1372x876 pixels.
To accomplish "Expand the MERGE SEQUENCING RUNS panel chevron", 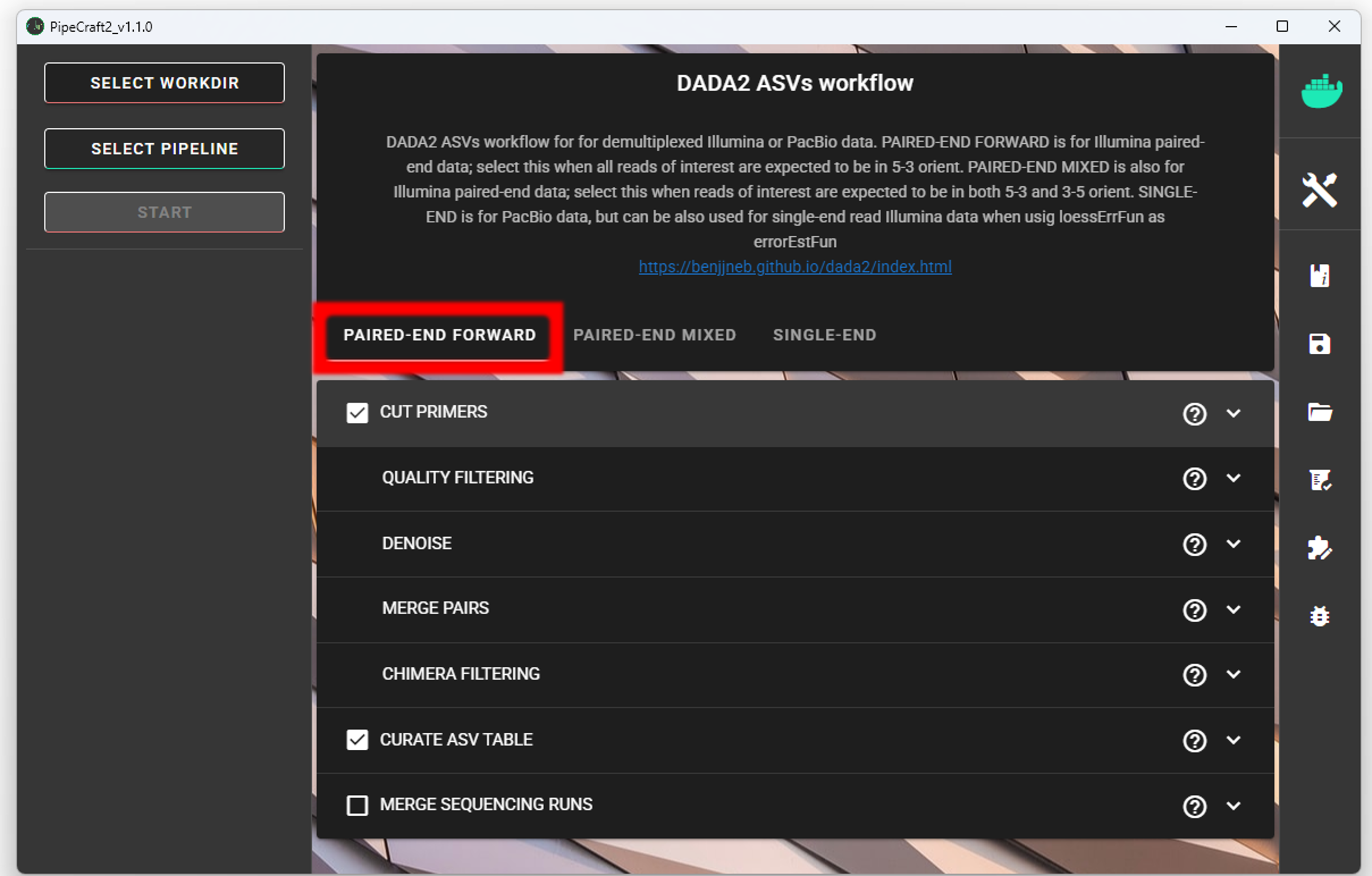I will tap(1233, 805).
